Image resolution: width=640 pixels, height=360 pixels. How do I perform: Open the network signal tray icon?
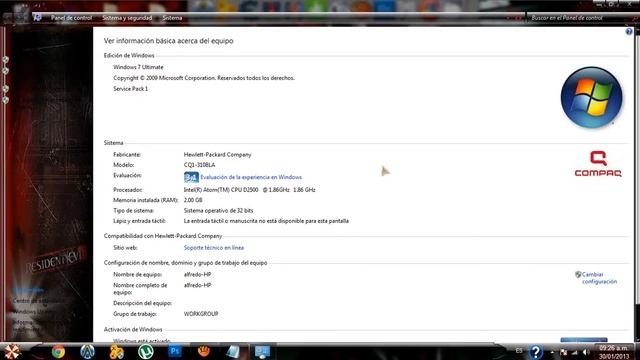575,352
